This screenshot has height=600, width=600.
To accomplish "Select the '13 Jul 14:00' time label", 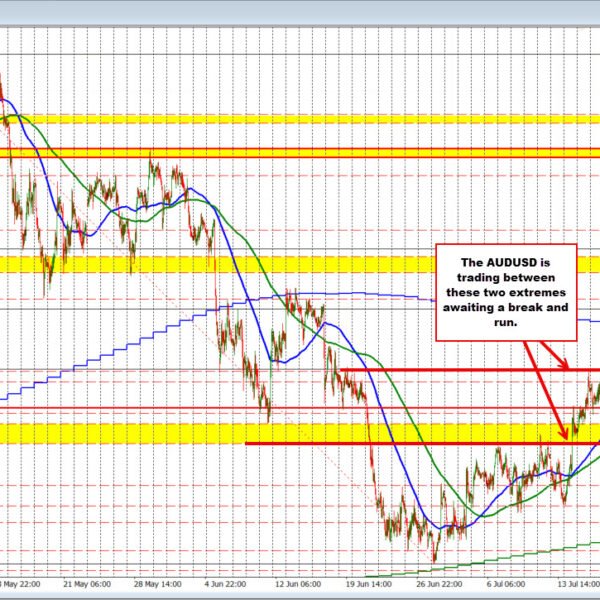I will tap(579, 584).
